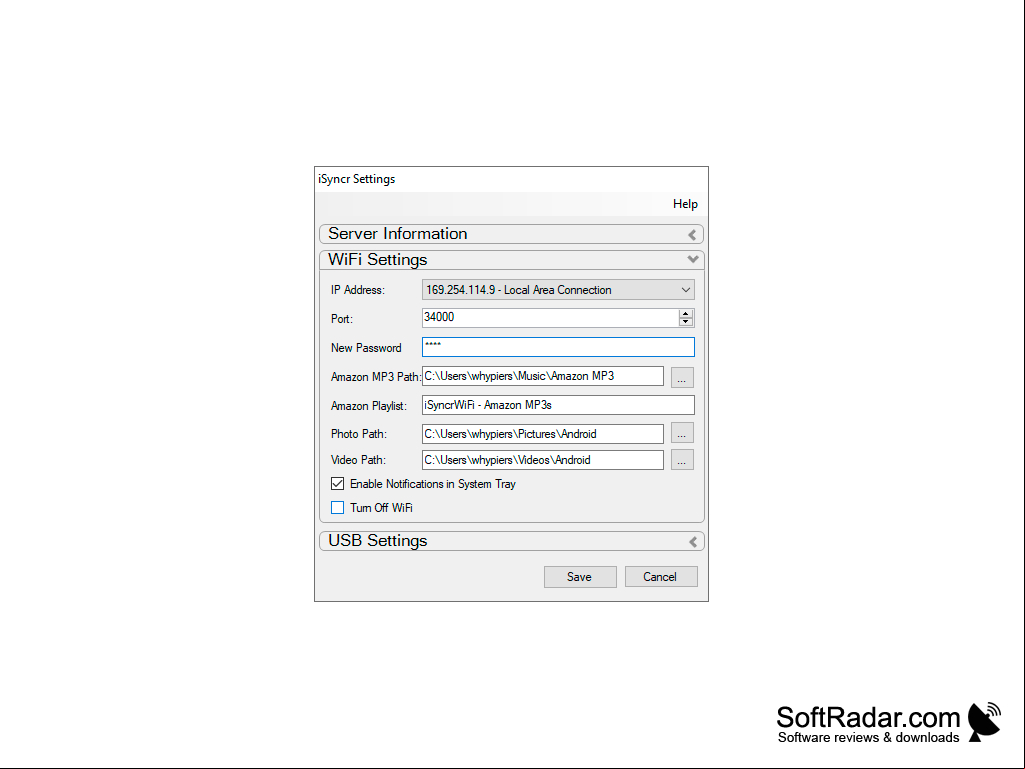1025x769 pixels.
Task: Check the Turn Off WiFi box
Action: pos(337,507)
